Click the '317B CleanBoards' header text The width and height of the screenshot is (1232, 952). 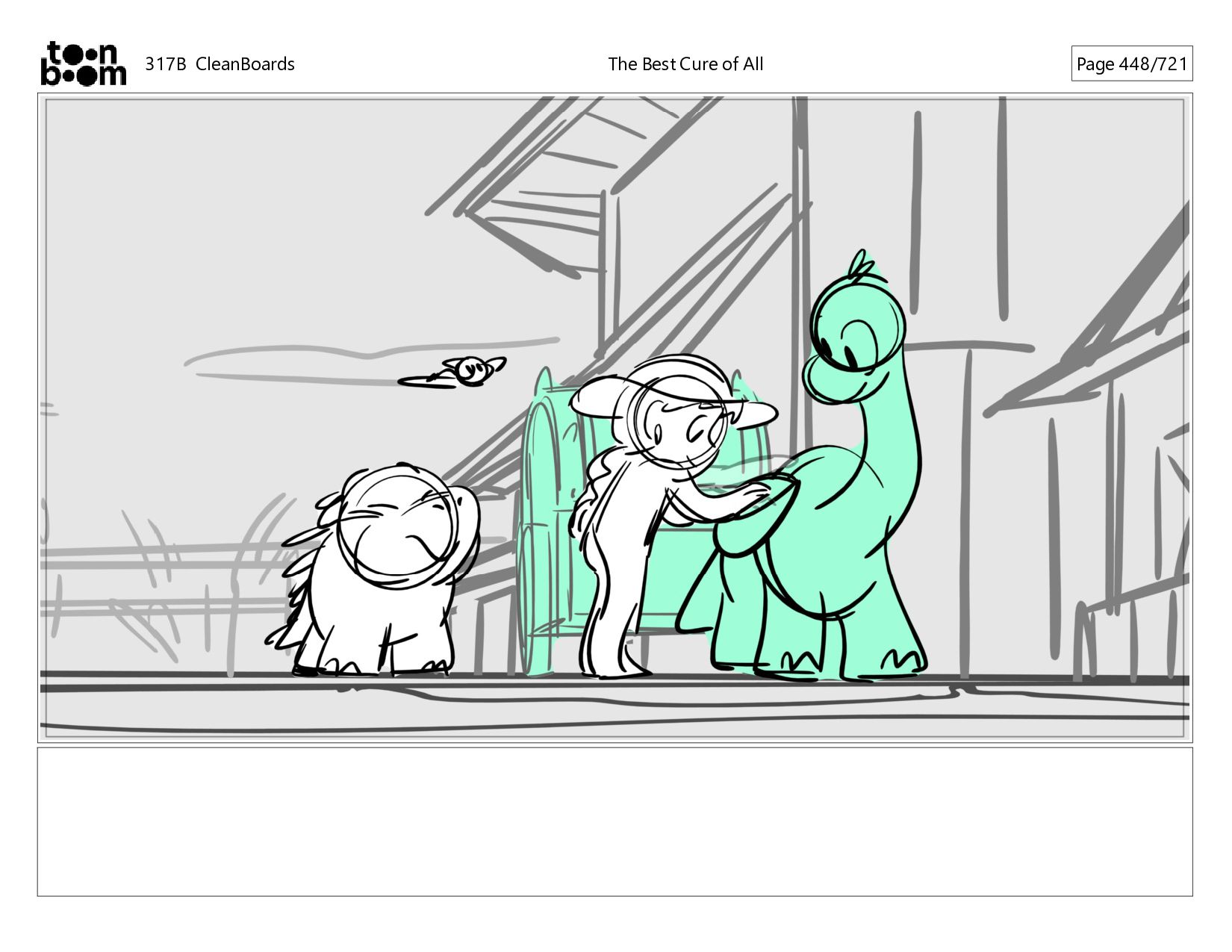tap(220, 64)
